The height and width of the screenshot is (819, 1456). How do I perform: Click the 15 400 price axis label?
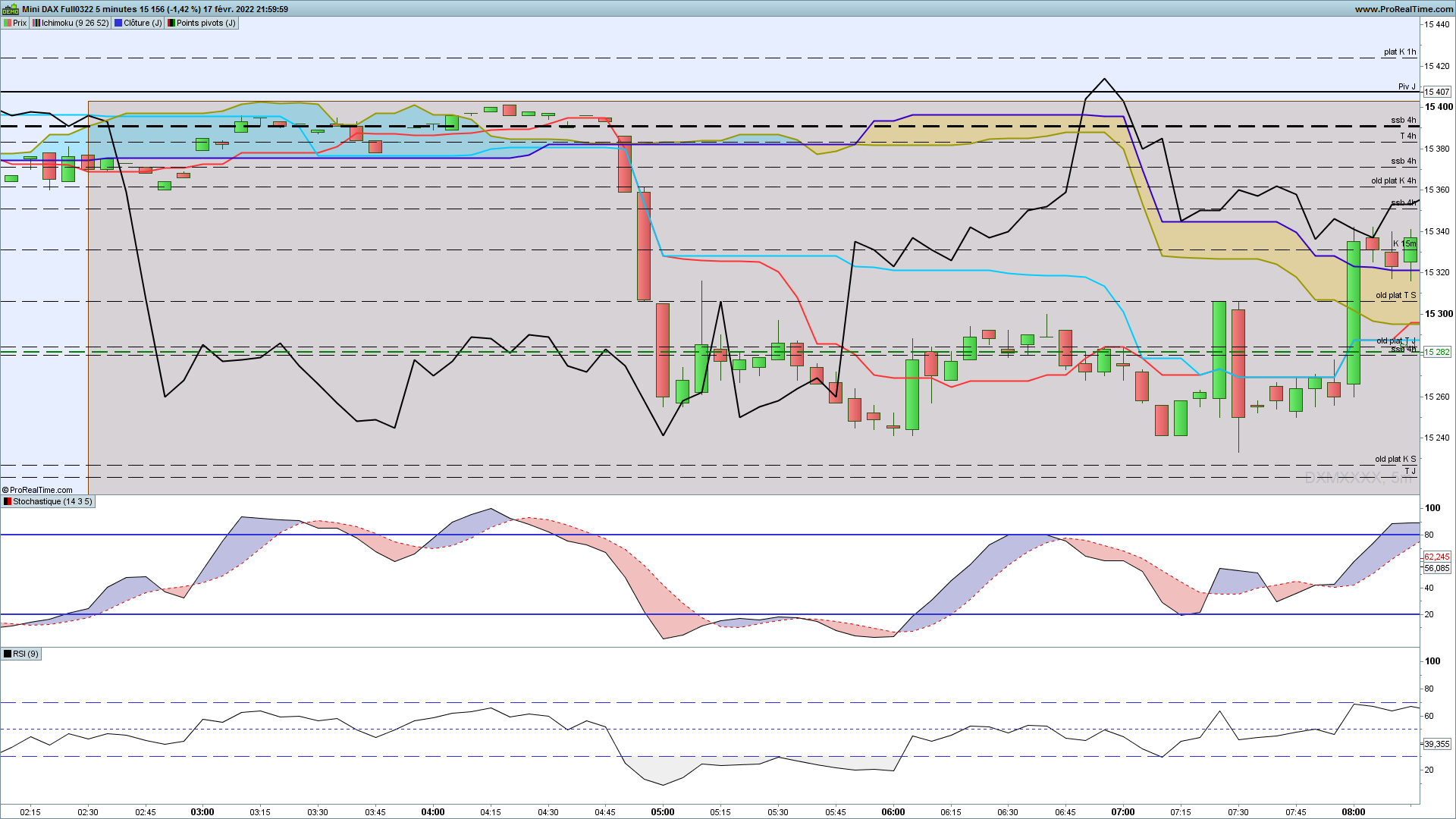click(x=1439, y=107)
